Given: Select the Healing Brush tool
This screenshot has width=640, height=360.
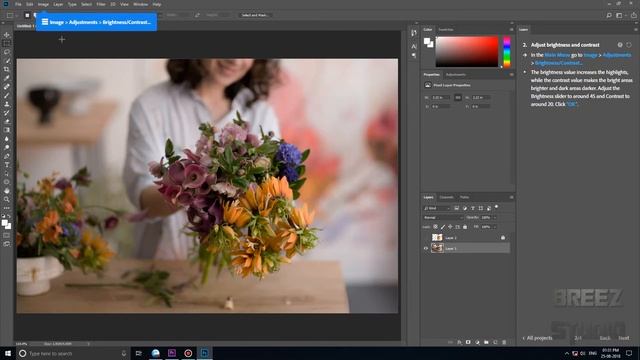Looking at the screenshot, I should click(x=7, y=87).
